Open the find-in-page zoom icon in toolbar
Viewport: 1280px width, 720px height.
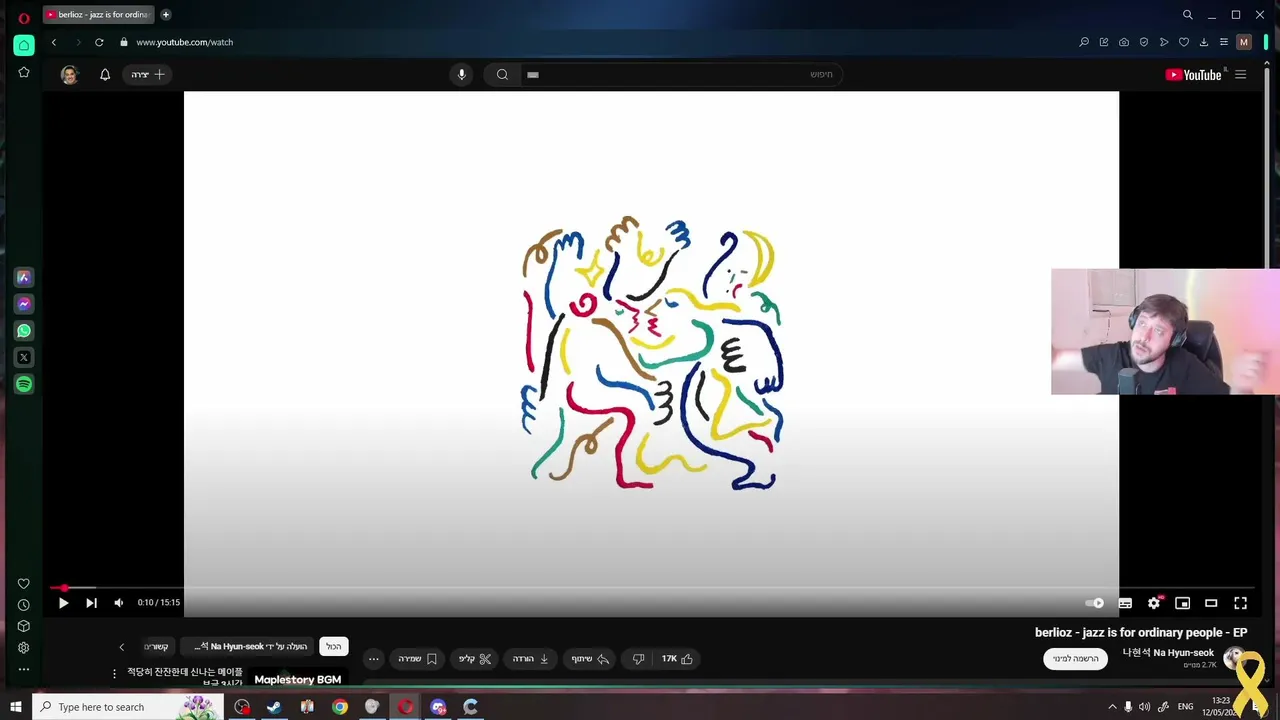click(1084, 42)
